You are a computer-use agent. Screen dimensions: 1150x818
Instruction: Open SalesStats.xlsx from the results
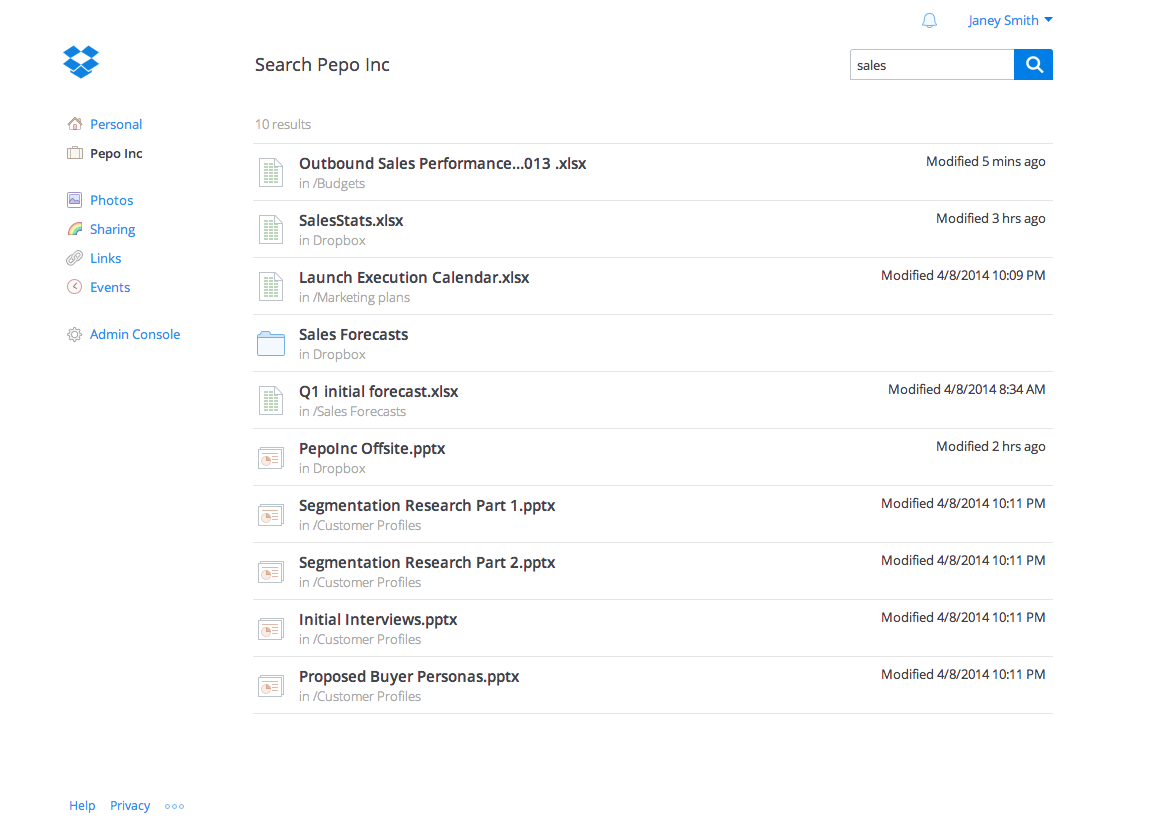(x=351, y=221)
